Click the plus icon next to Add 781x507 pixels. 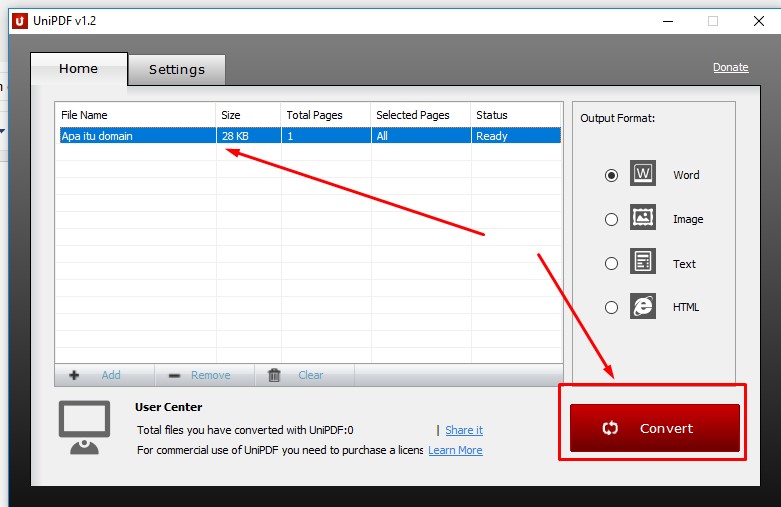click(x=74, y=375)
